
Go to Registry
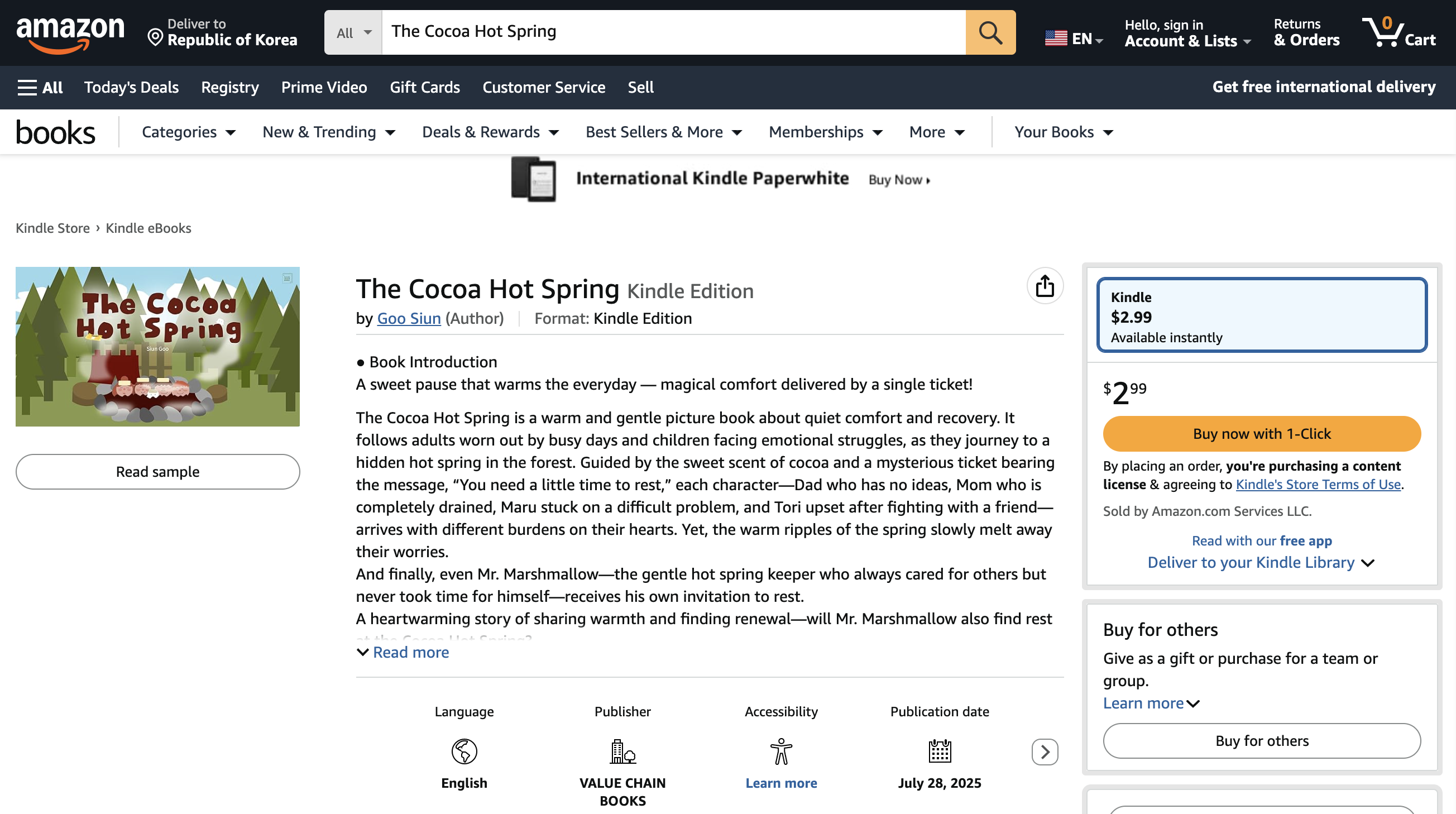click(230, 87)
